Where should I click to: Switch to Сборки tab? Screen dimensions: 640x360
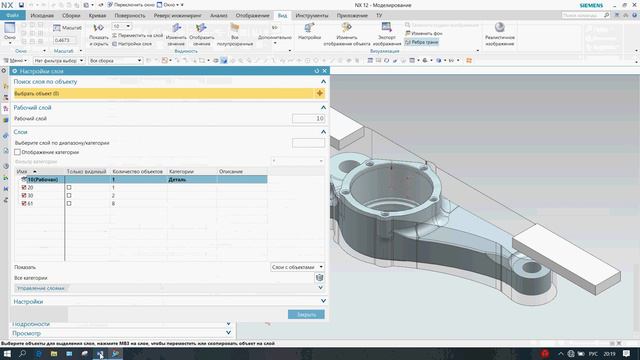[71, 16]
